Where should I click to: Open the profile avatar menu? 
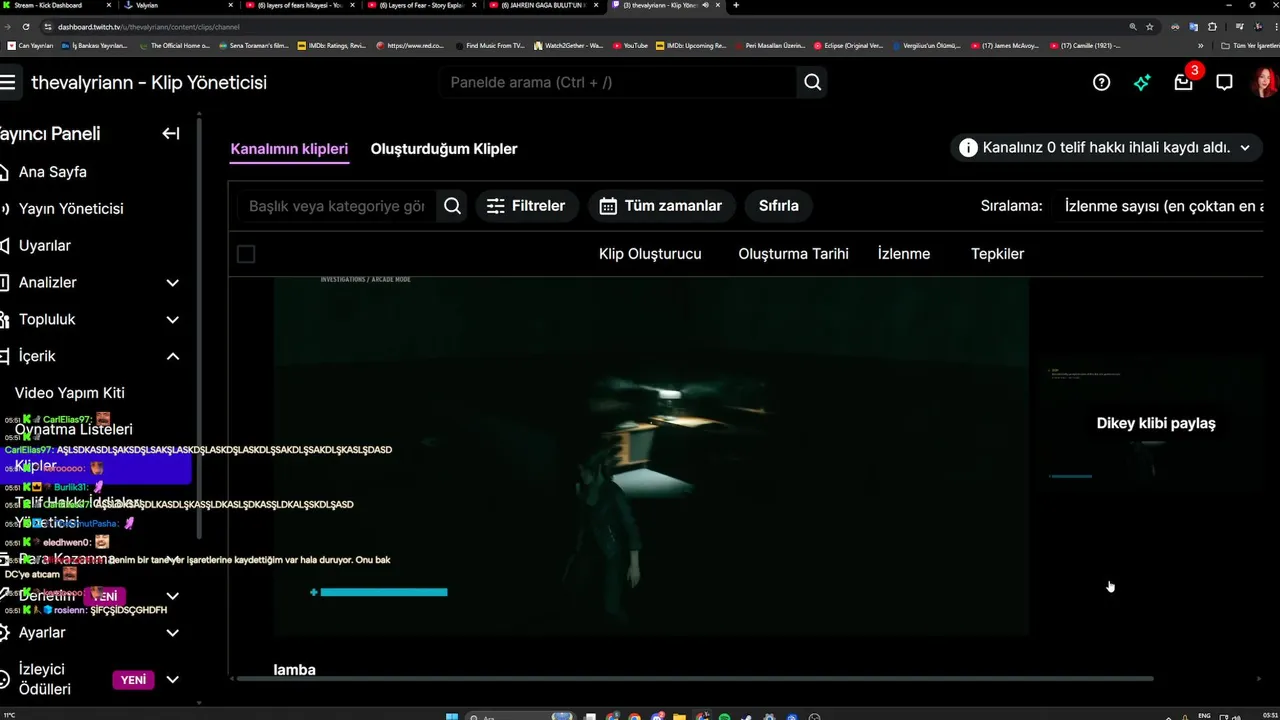(x=1265, y=82)
